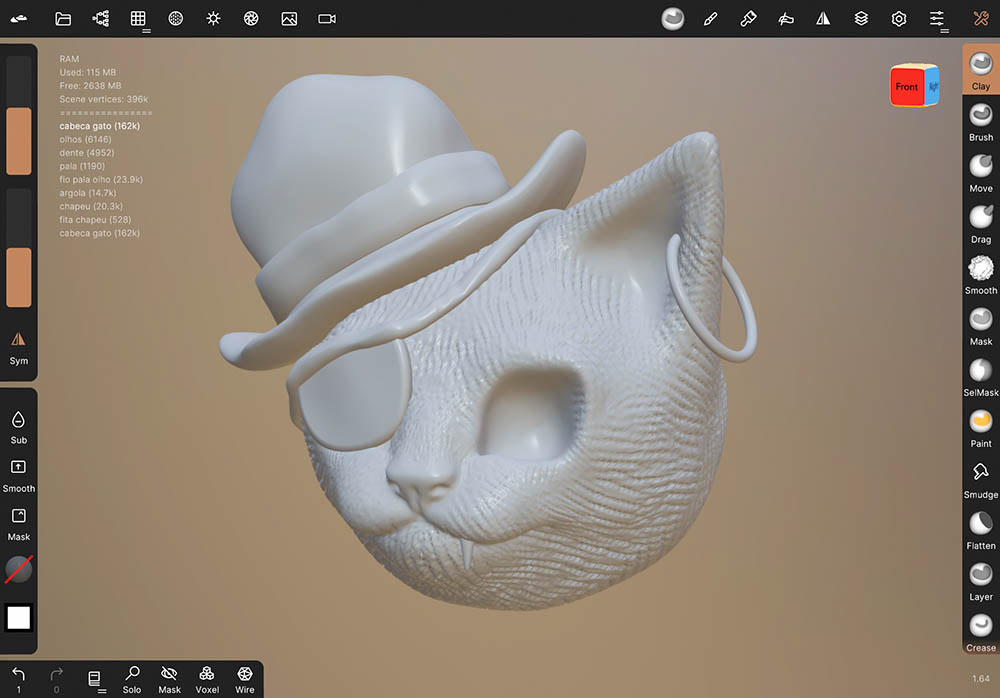Open the painting eyedropper menu
The width and height of the screenshot is (1000, 698).
point(747,19)
